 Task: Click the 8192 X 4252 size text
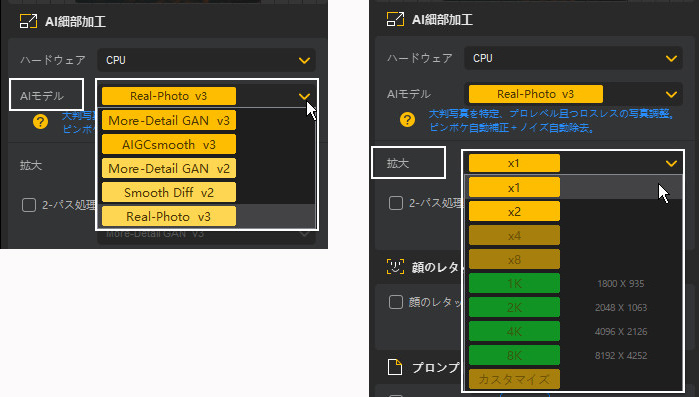click(621, 356)
